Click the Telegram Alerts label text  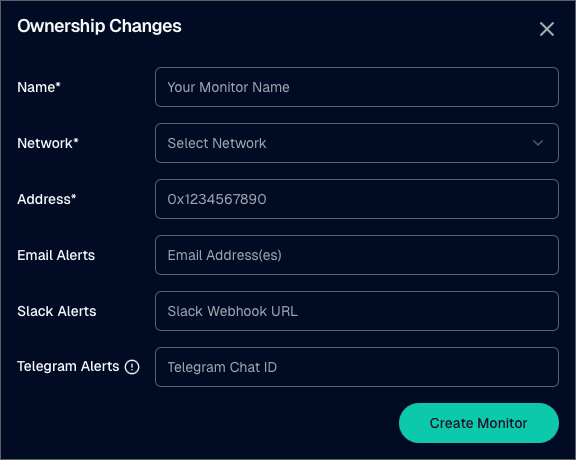[68, 366]
